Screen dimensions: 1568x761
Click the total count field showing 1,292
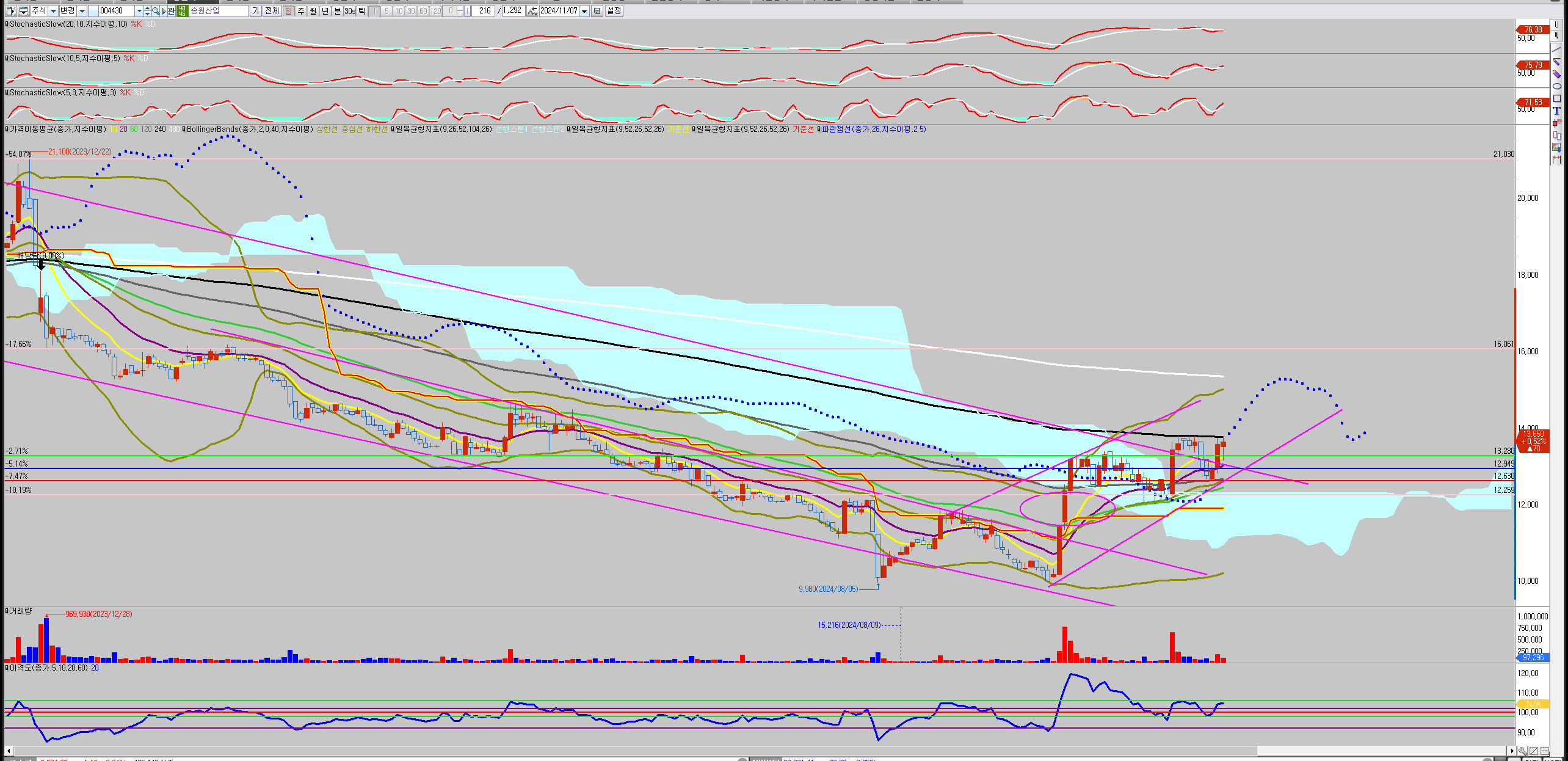click(512, 11)
